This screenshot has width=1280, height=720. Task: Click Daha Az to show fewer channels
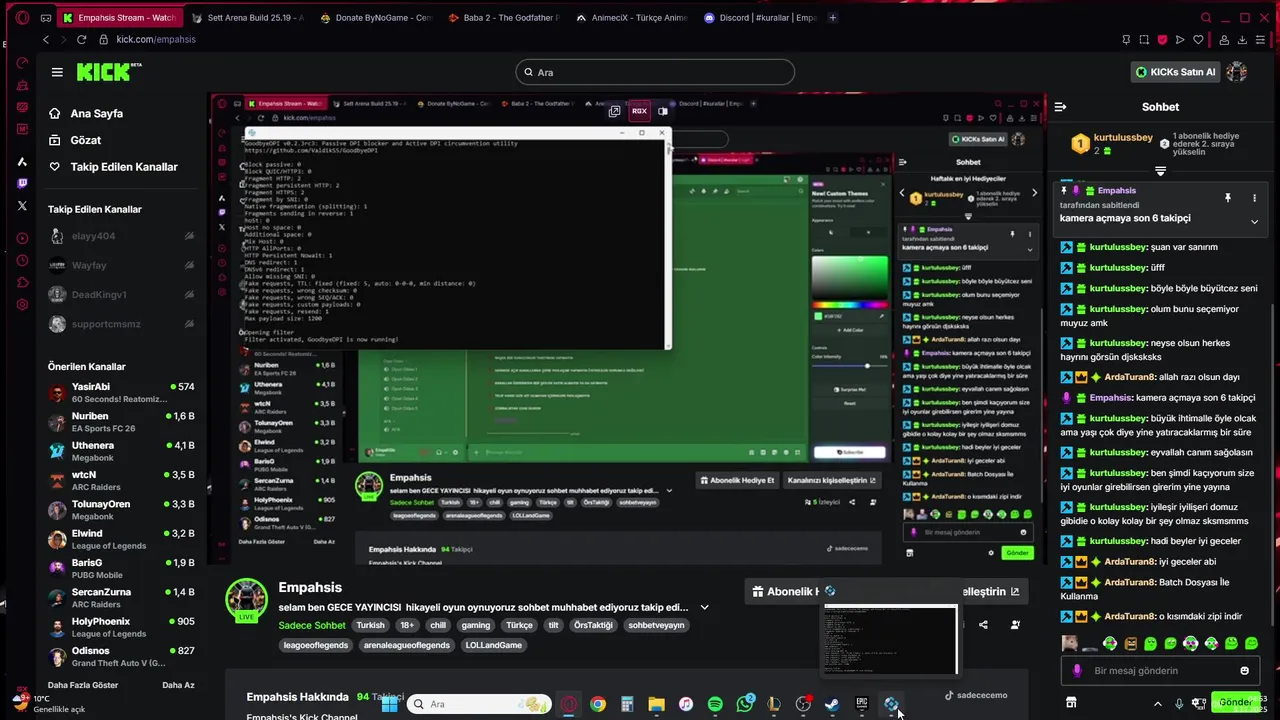pyautogui.click(x=178, y=685)
